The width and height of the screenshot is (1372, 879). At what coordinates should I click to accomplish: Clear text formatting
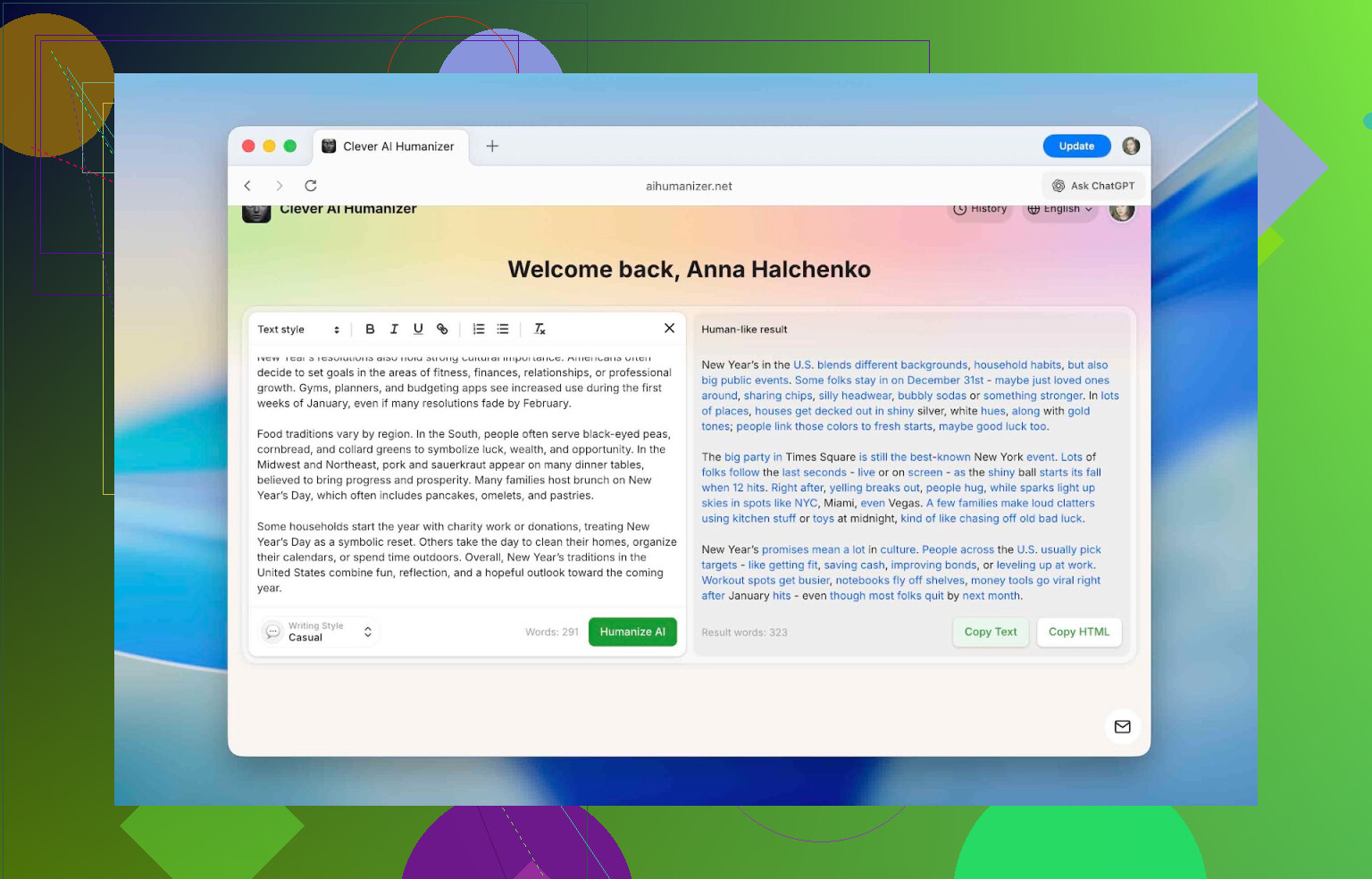[x=540, y=329]
